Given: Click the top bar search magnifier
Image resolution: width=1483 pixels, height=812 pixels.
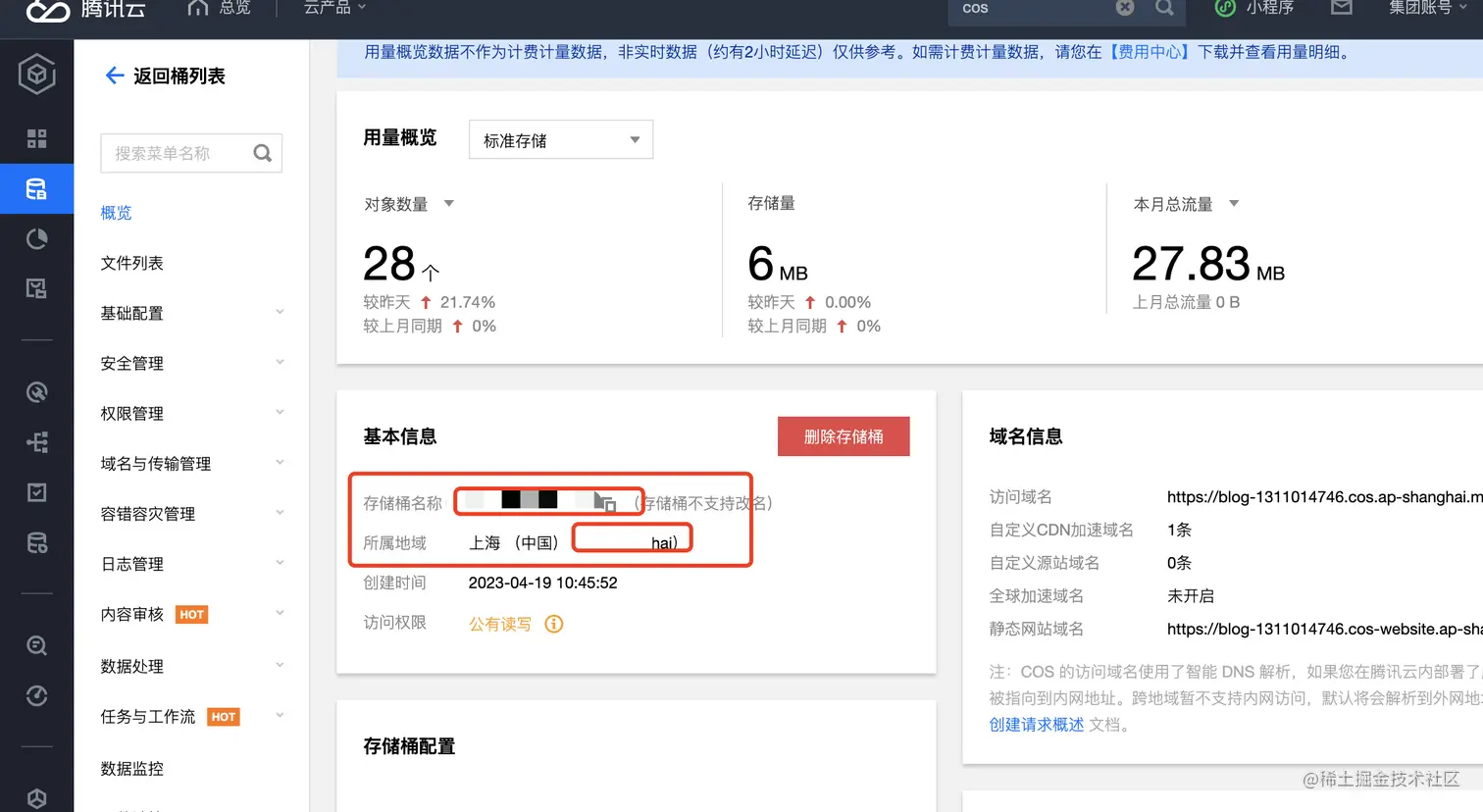Looking at the screenshot, I should coord(1164,8).
